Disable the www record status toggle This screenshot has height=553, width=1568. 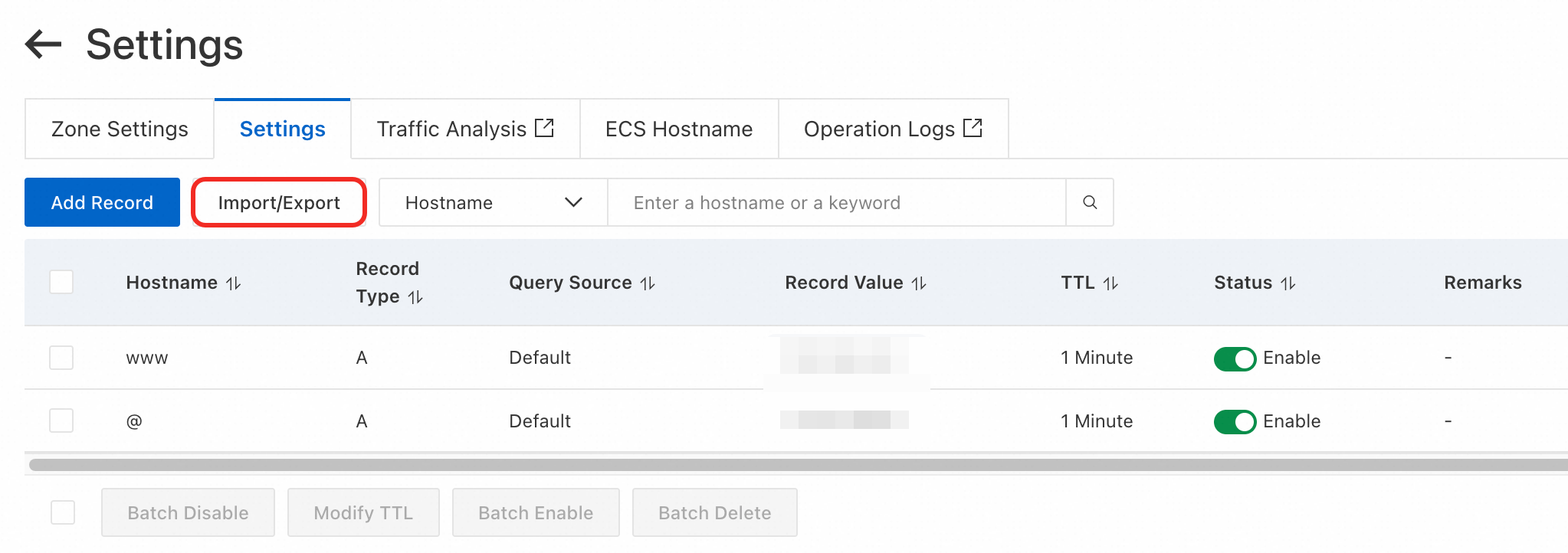click(1235, 358)
